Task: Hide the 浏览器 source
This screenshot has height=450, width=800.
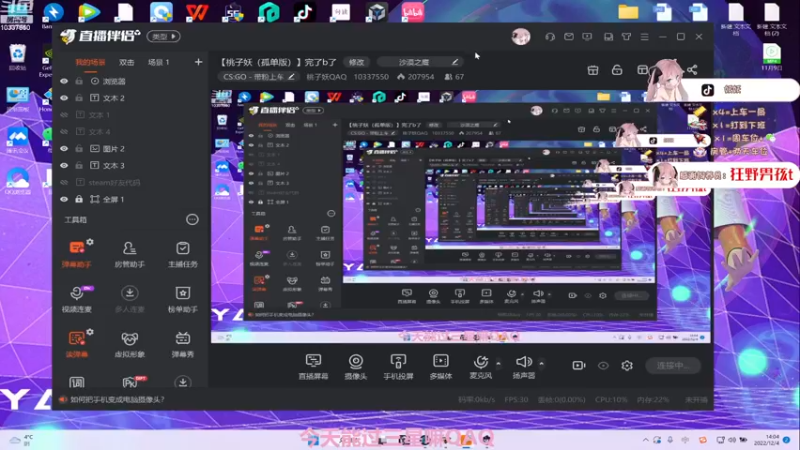Action: [64, 81]
